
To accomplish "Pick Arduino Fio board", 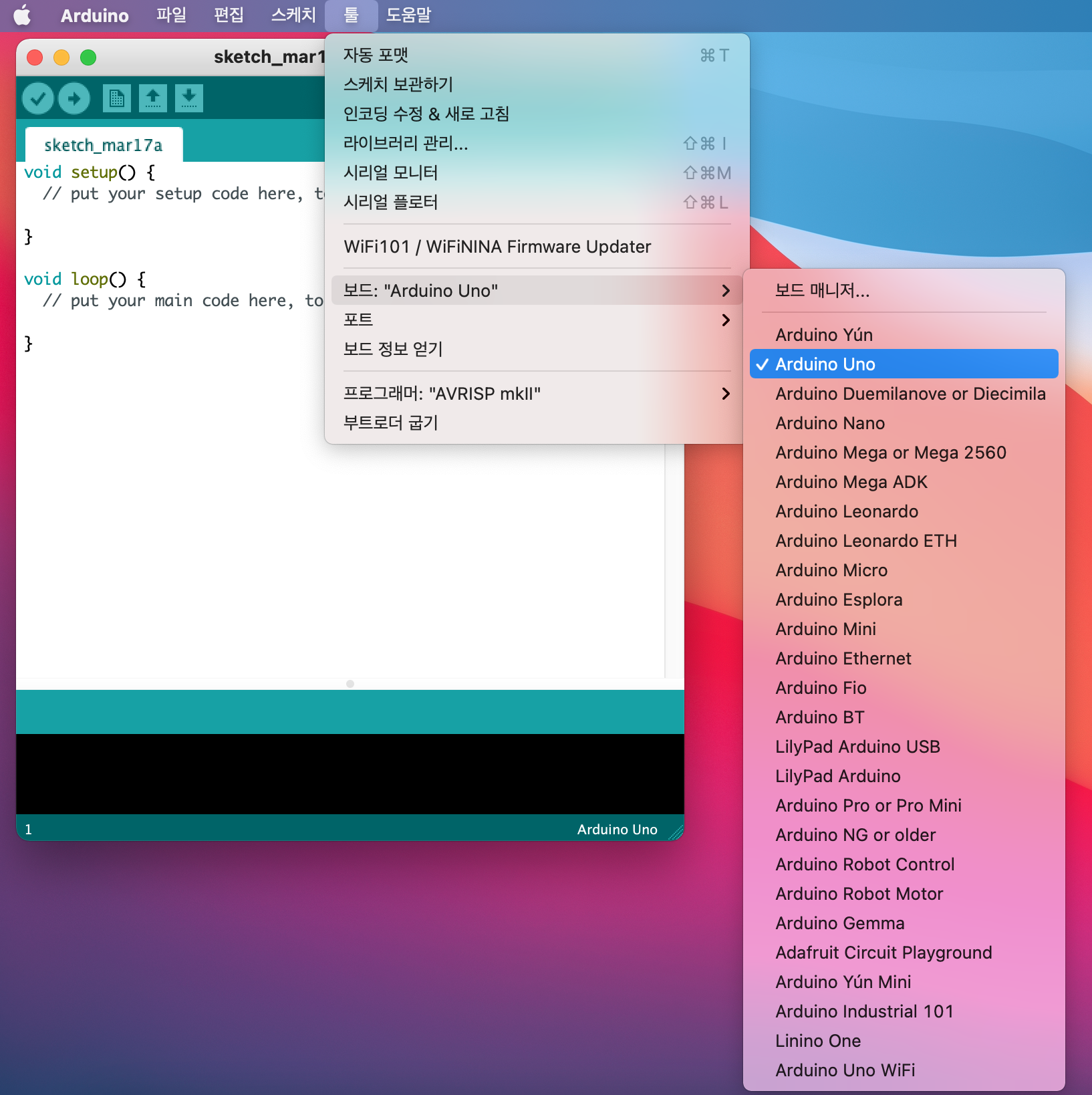I will point(904,687).
